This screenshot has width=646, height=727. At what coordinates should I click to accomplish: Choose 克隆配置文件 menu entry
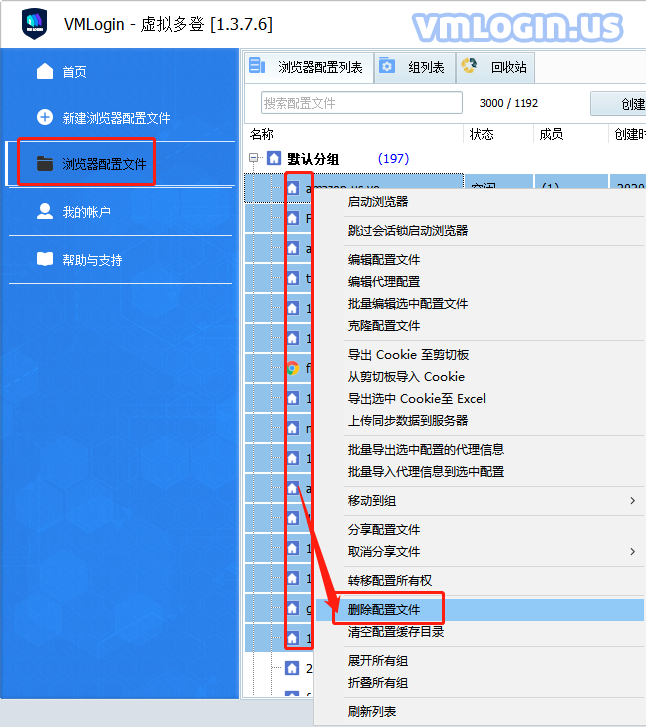click(384, 325)
